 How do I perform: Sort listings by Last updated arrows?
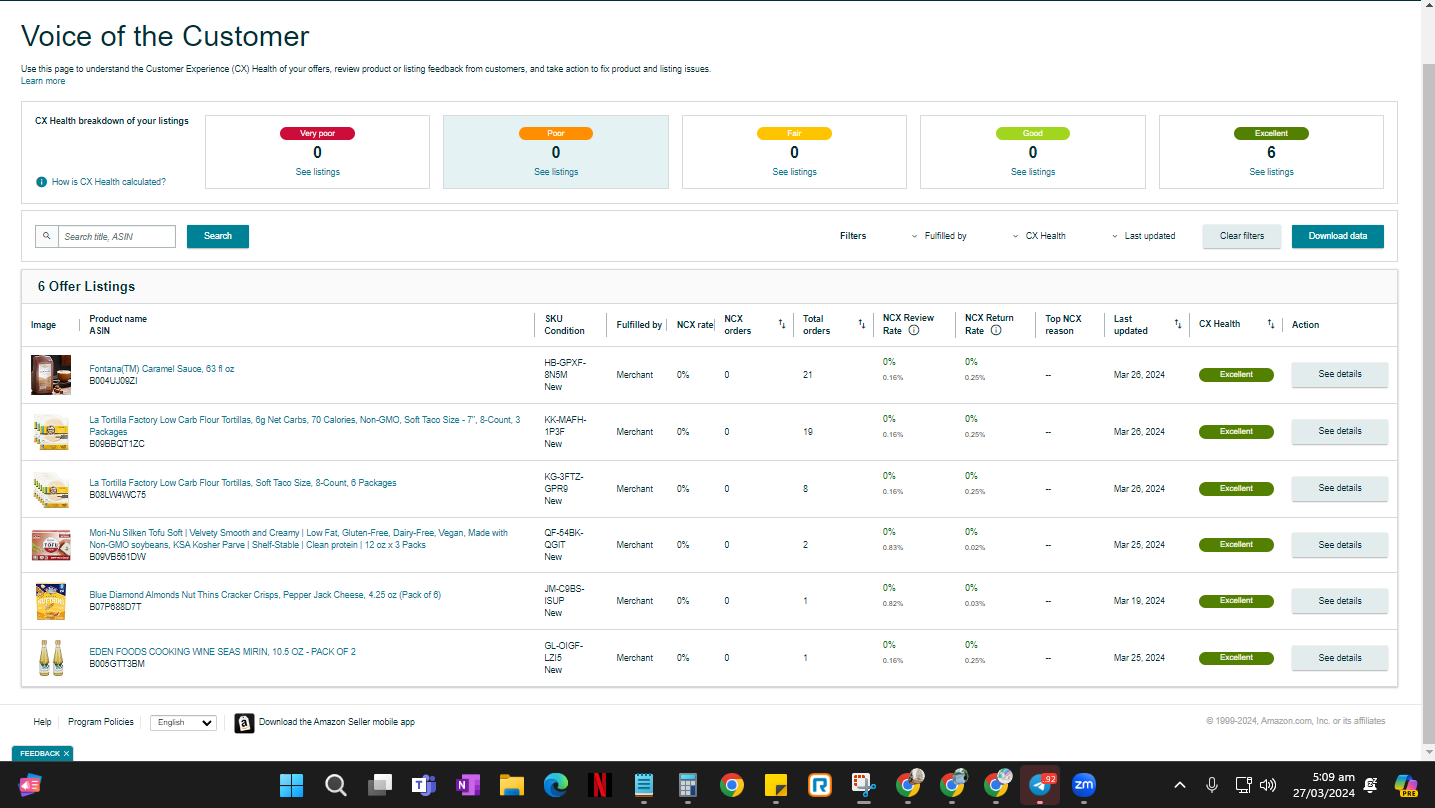tap(1178, 324)
